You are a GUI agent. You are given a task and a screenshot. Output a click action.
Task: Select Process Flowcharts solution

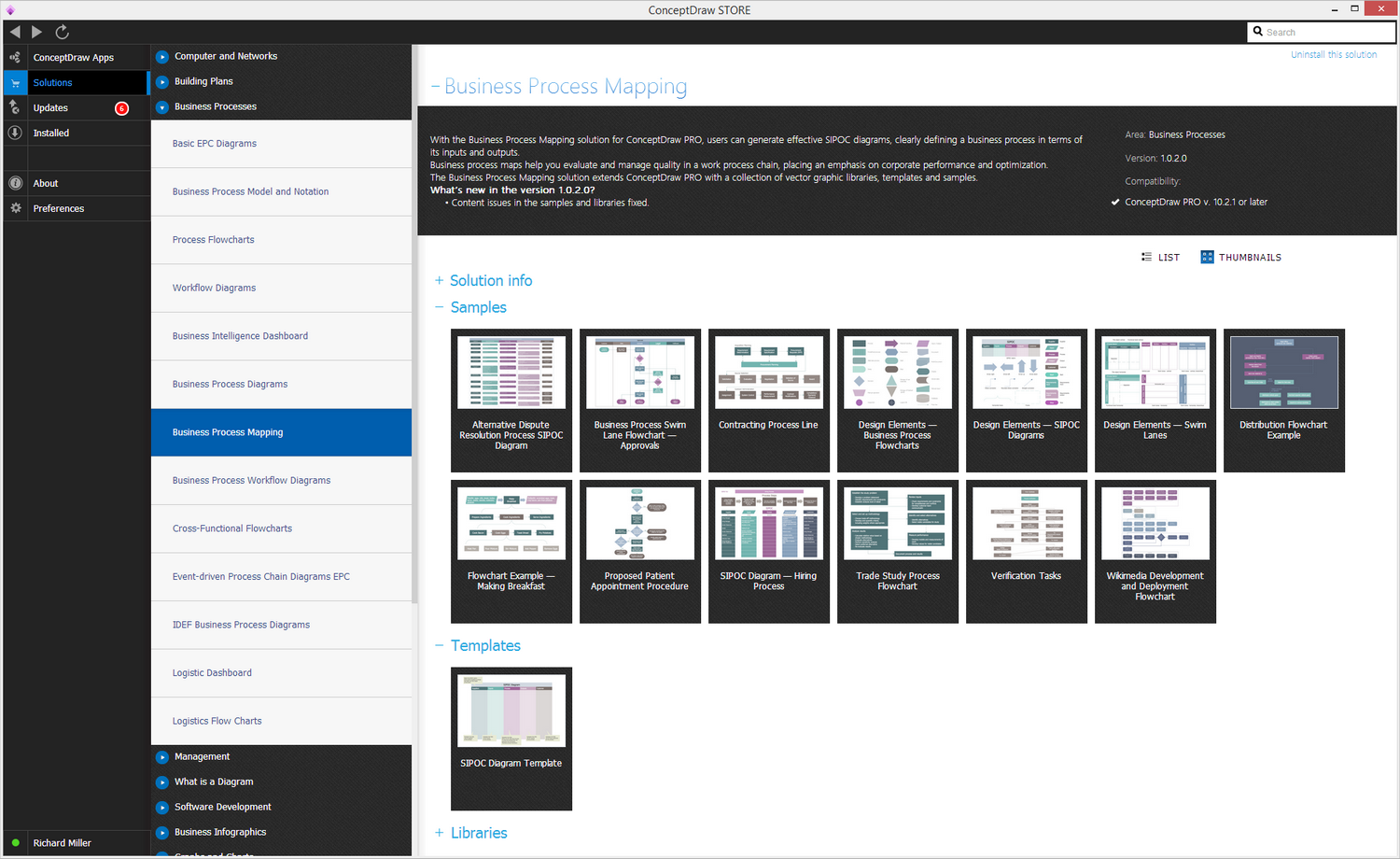click(281, 240)
